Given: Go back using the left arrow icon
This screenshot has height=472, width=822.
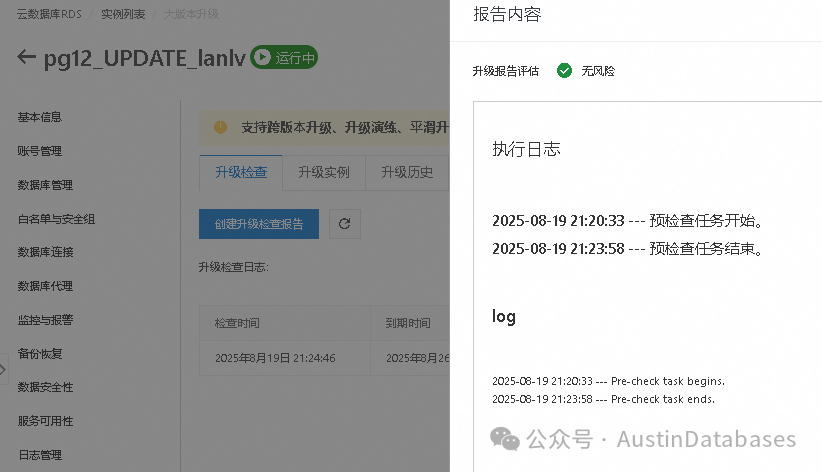Looking at the screenshot, I should coord(26,57).
